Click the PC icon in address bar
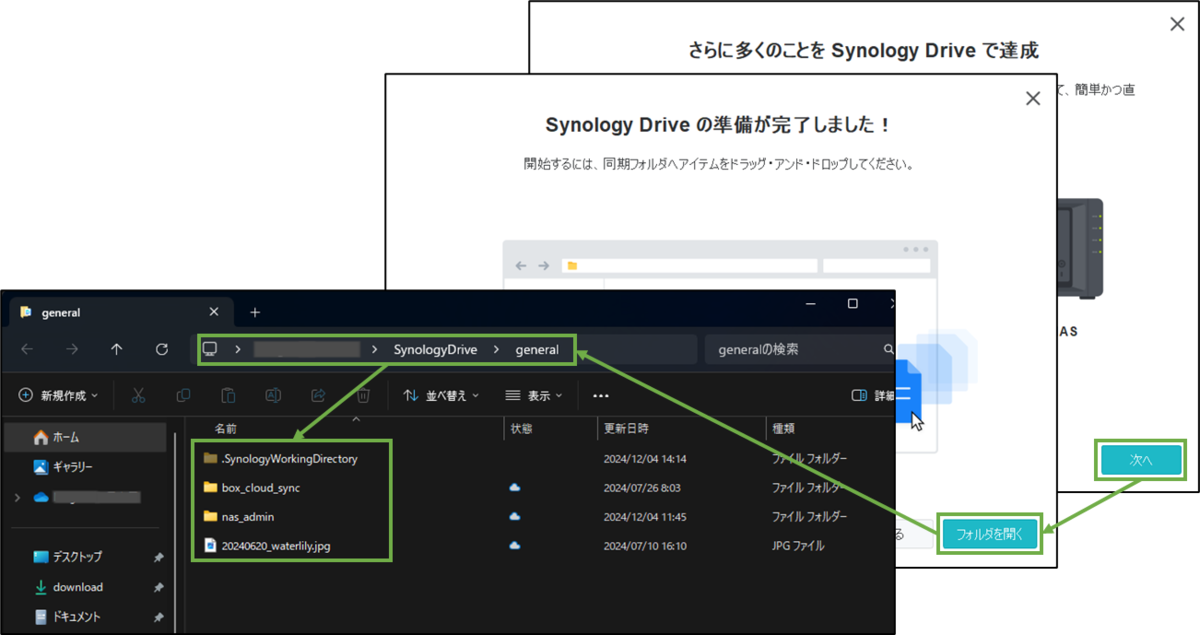This screenshot has width=1200, height=635. (210, 349)
